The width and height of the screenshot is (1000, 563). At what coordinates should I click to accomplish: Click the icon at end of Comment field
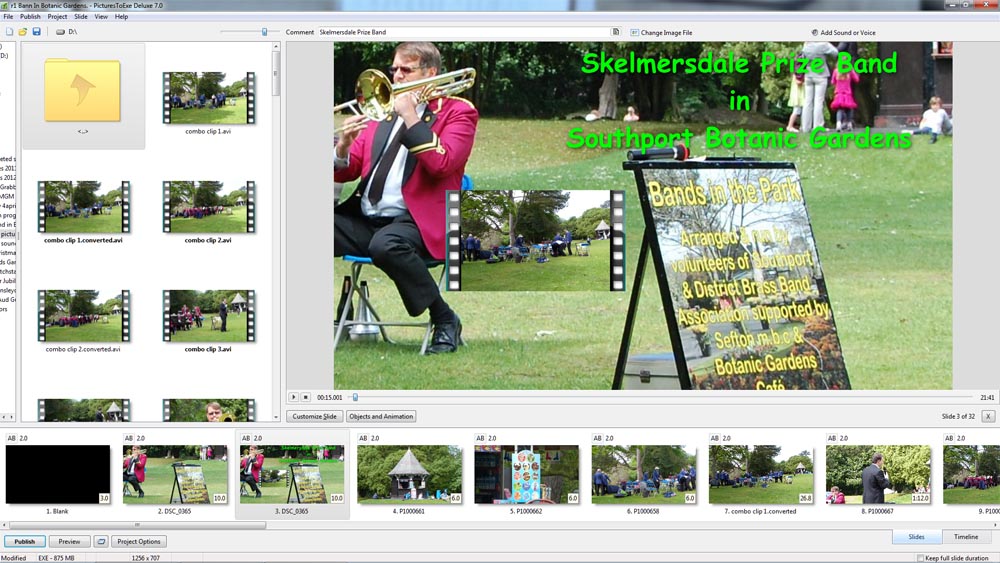click(x=615, y=32)
